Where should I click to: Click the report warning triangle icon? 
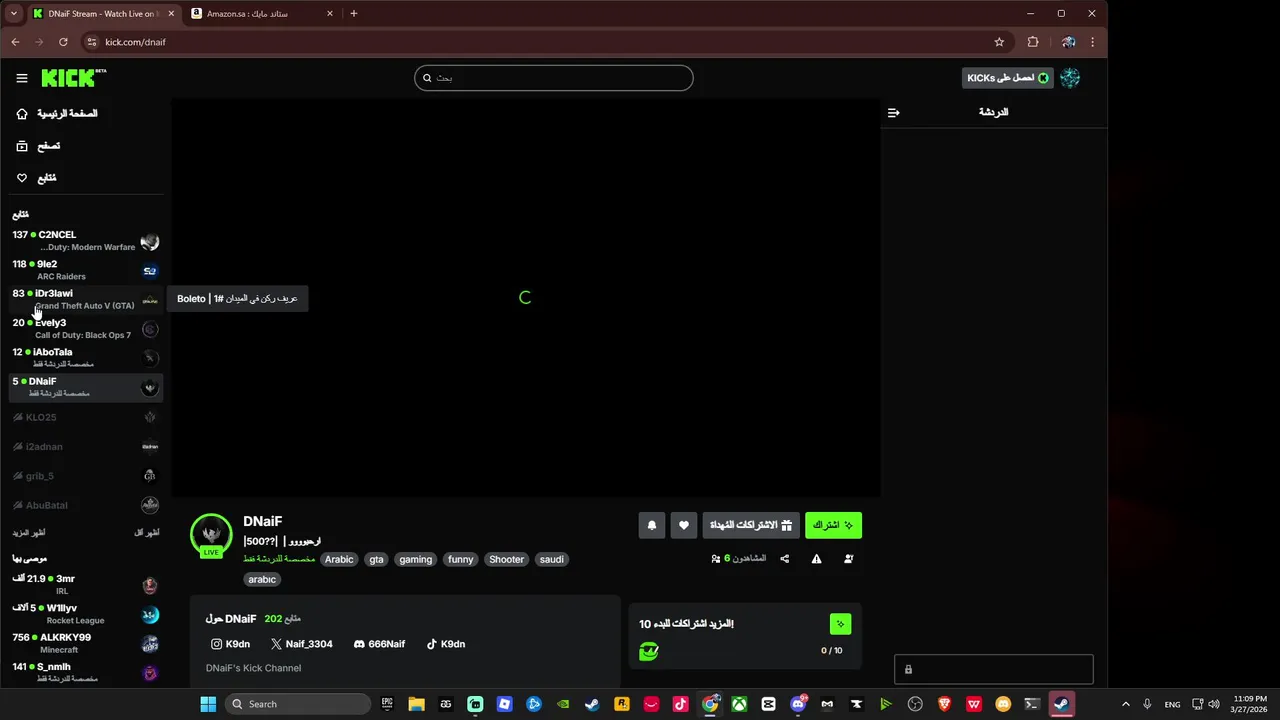(817, 559)
